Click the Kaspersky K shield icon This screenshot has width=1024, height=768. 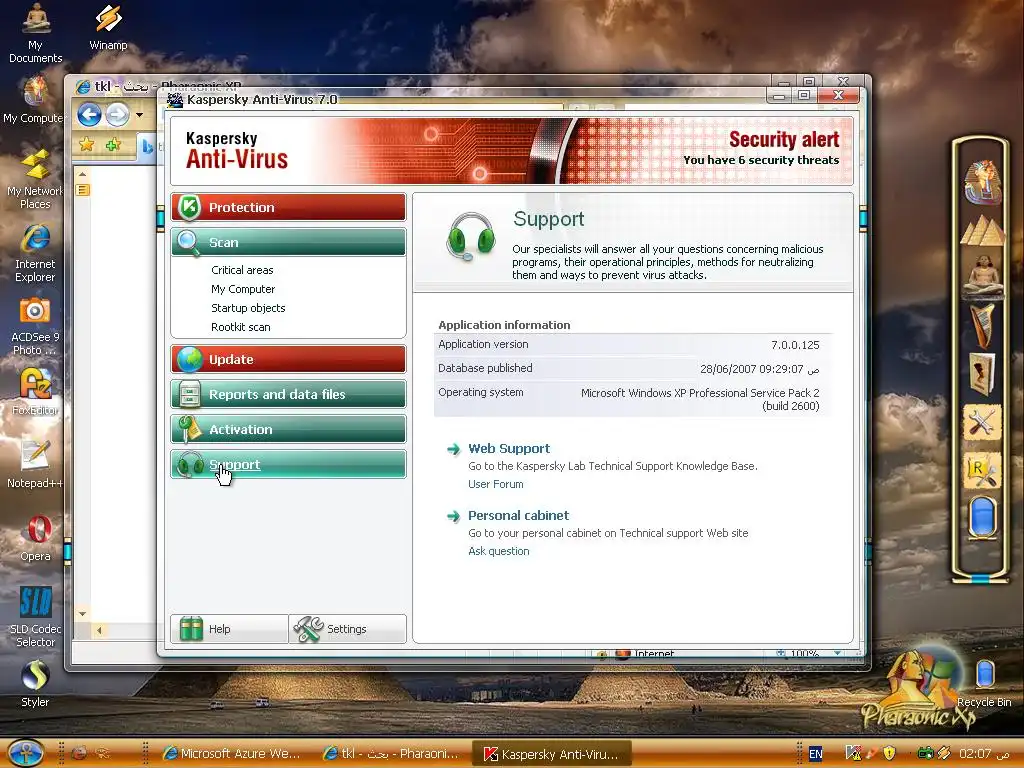point(189,207)
